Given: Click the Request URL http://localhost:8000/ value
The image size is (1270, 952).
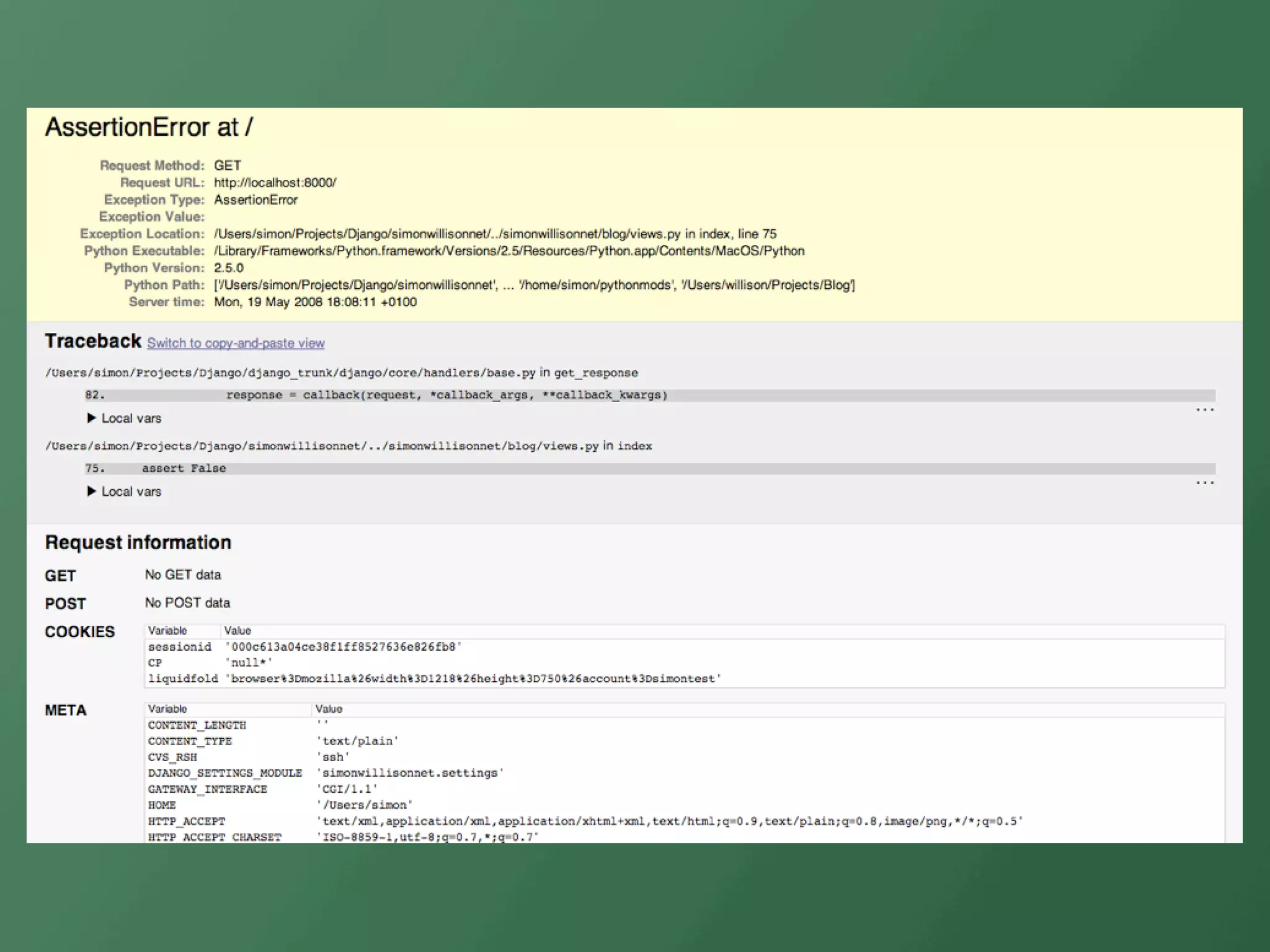Looking at the screenshot, I should coord(275,183).
